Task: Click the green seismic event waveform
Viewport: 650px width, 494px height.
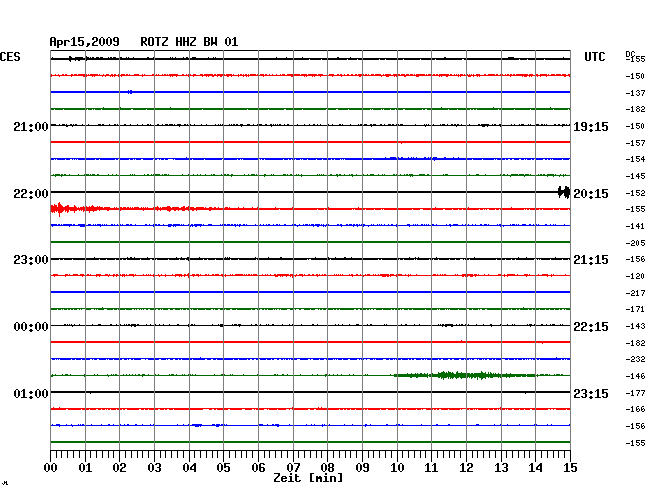Action: coord(464,375)
